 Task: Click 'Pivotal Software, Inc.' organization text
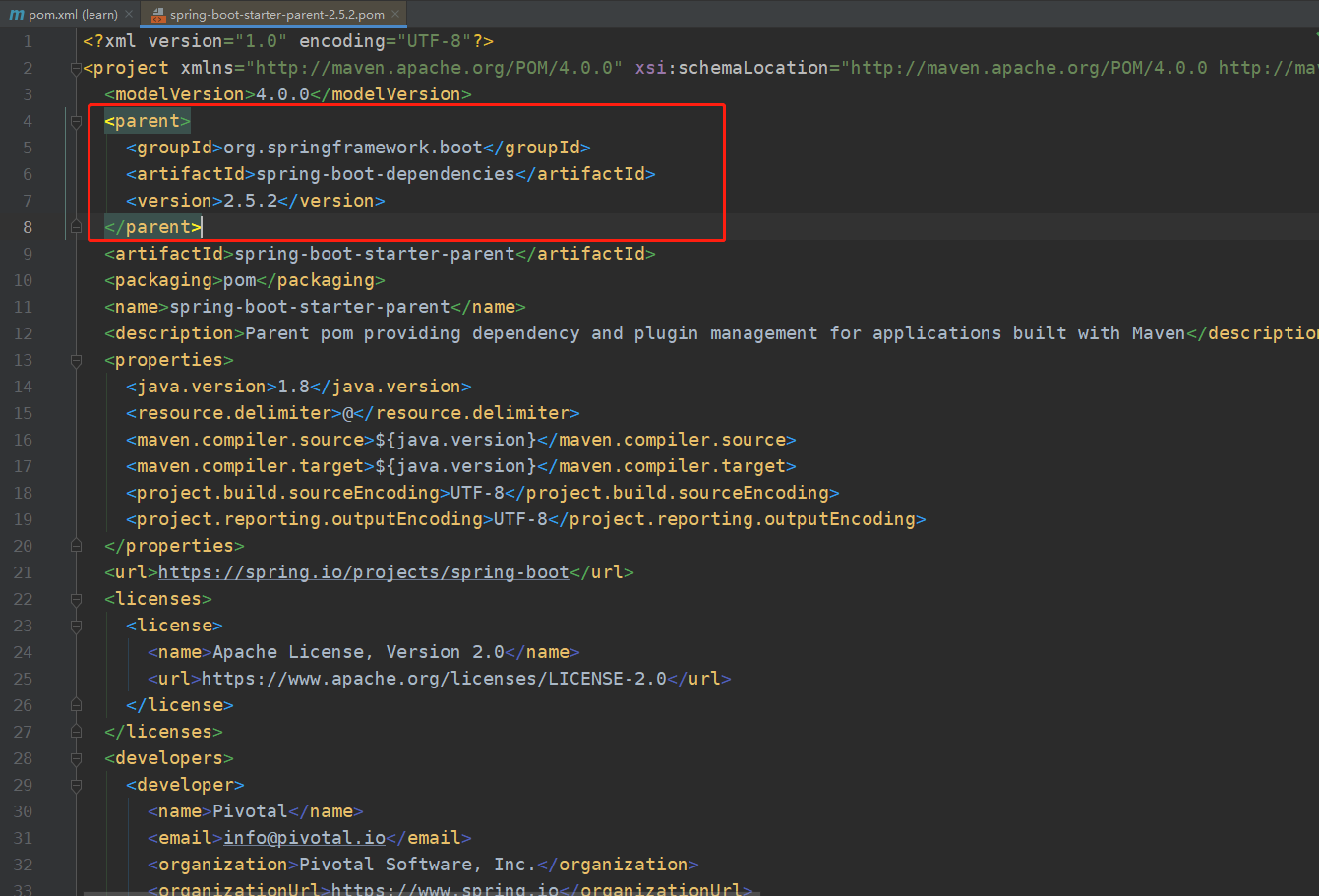[418, 865]
